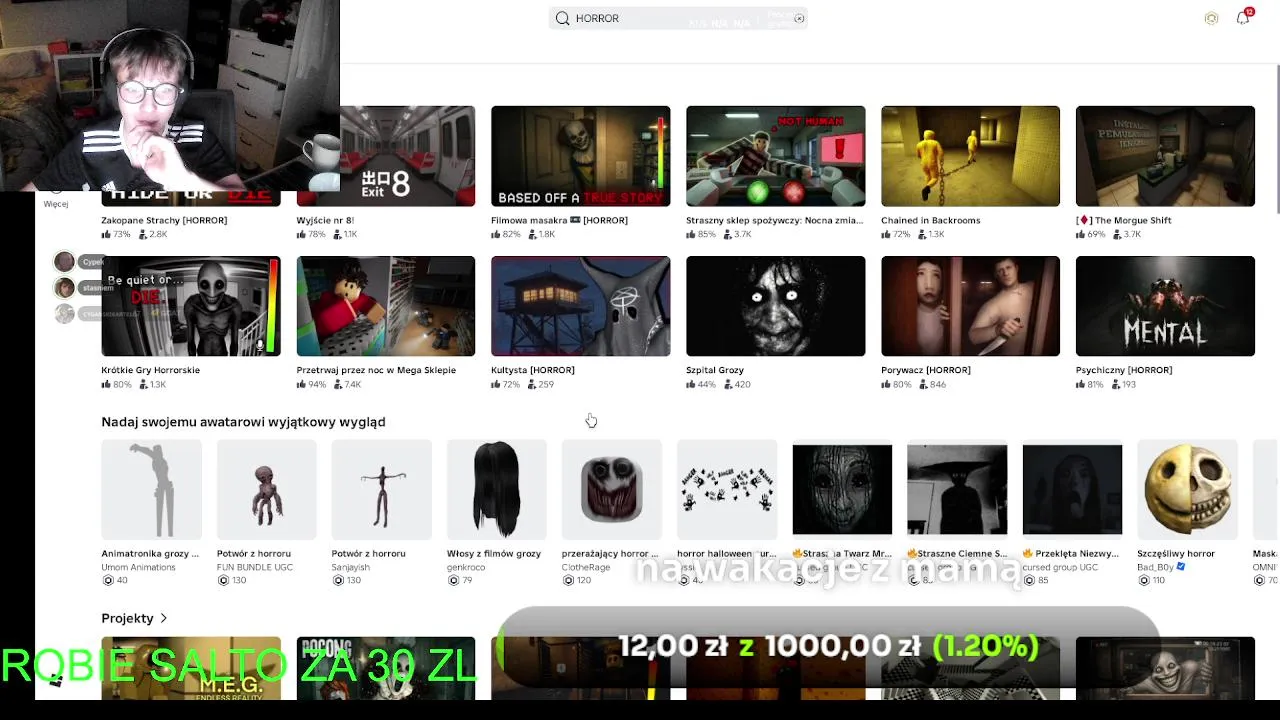The width and height of the screenshot is (1280, 720).
Task: Open second friend avatar in sidebar
Action: tap(64, 288)
